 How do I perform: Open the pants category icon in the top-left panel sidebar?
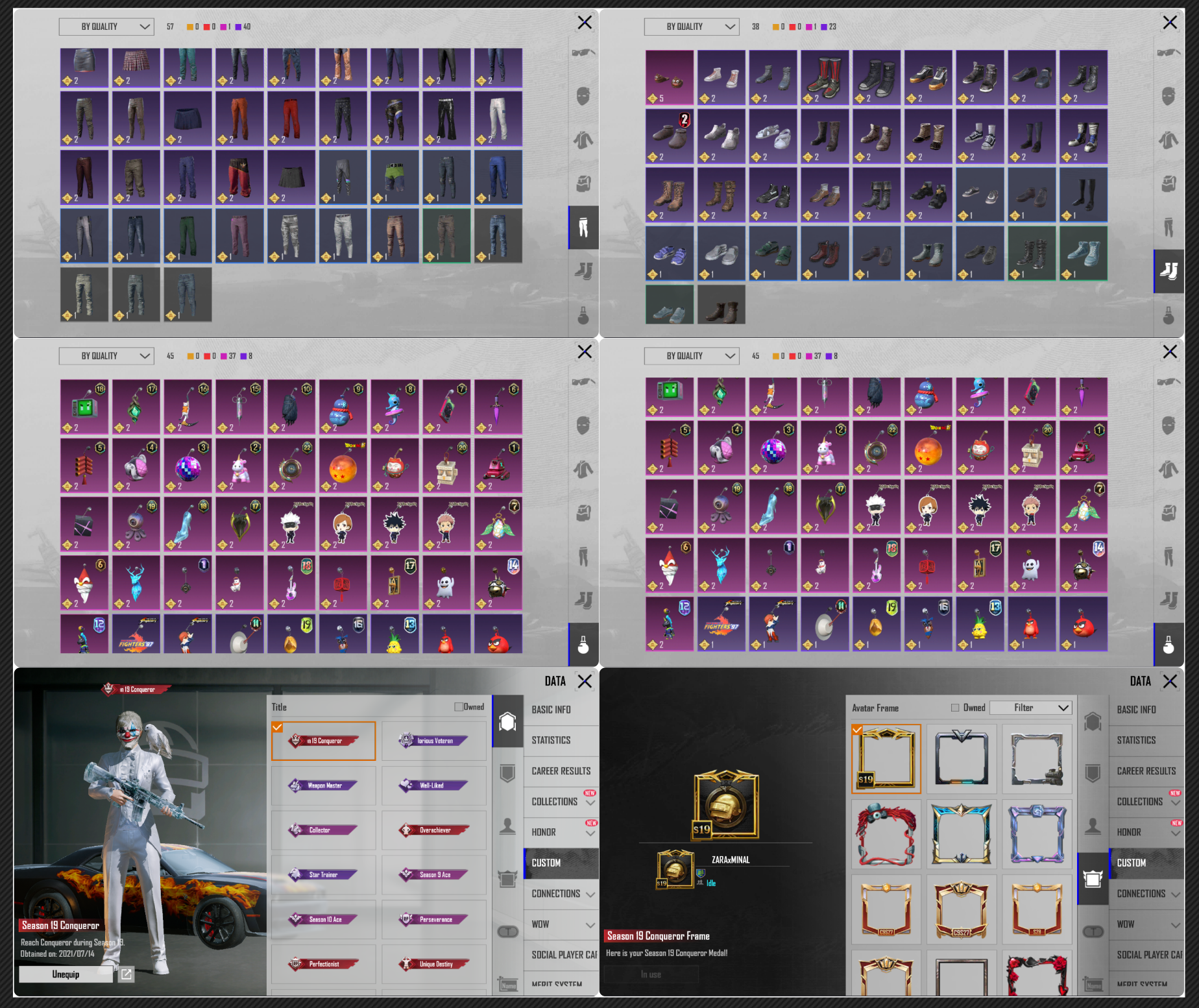[583, 227]
